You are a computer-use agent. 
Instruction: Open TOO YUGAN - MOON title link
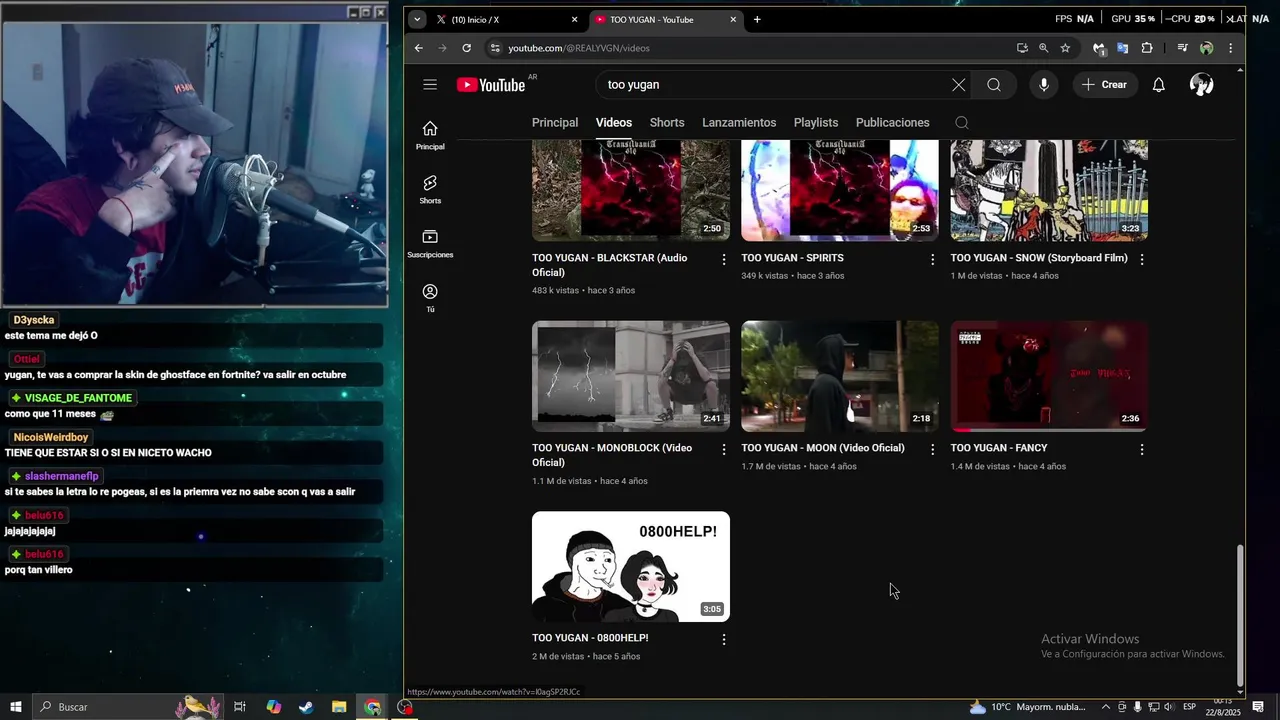click(823, 448)
